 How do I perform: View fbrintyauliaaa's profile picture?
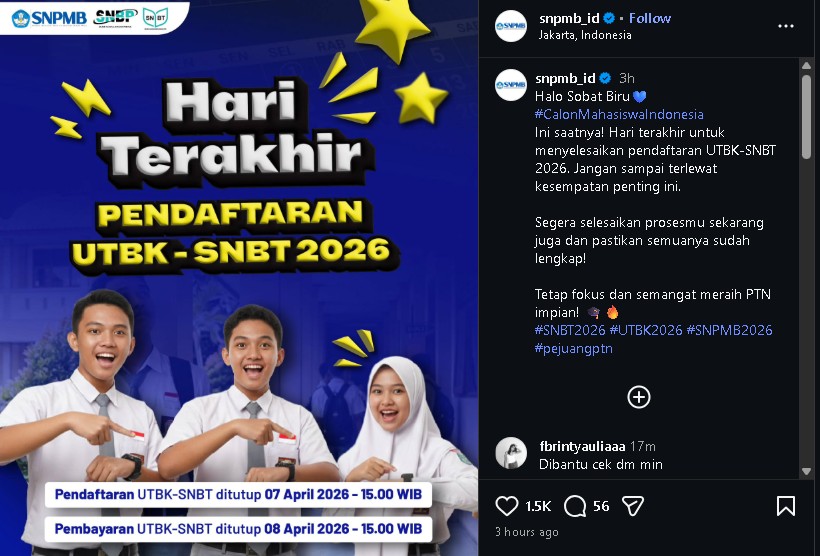pyautogui.click(x=511, y=453)
